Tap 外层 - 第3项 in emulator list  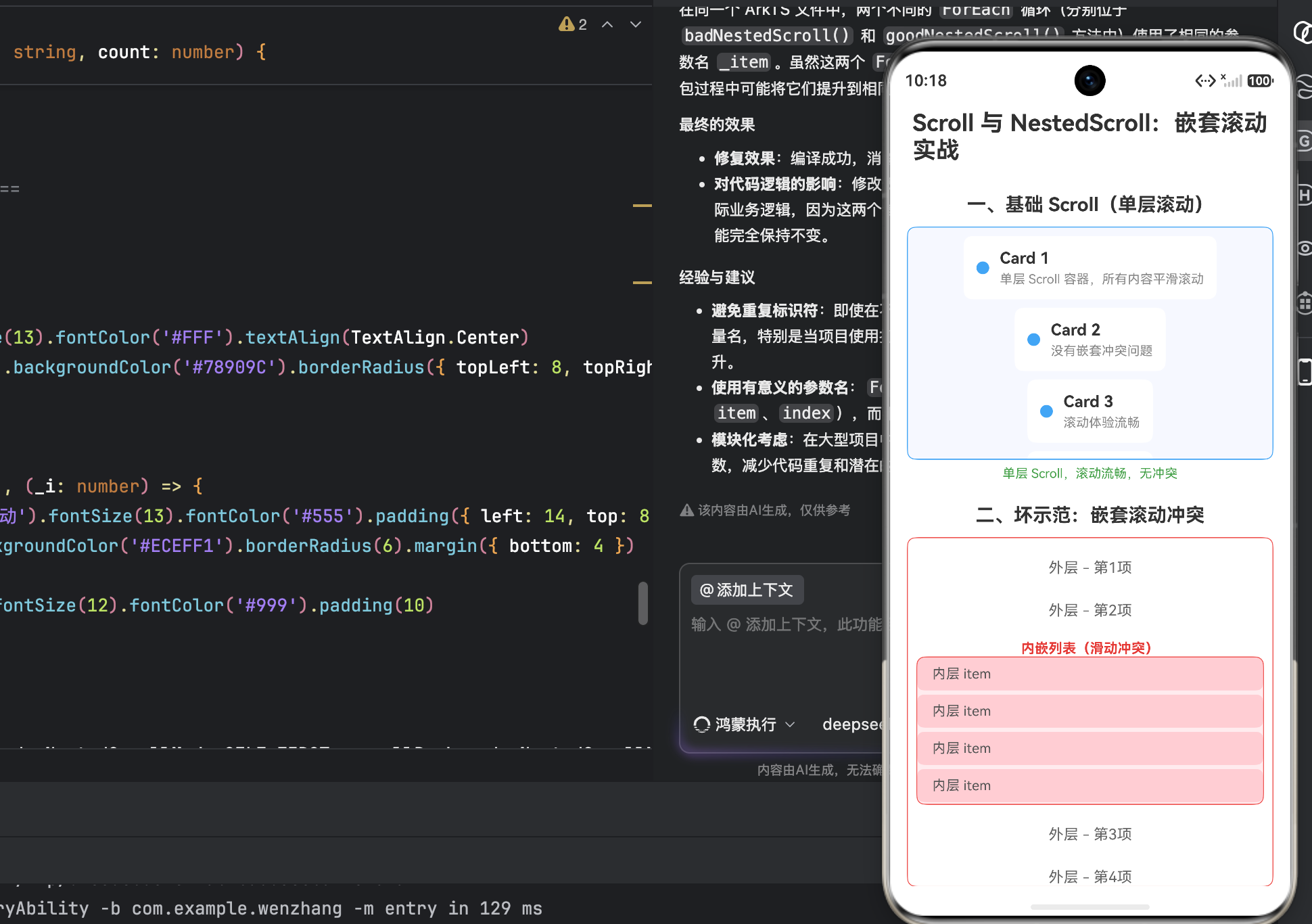coord(1090,834)
